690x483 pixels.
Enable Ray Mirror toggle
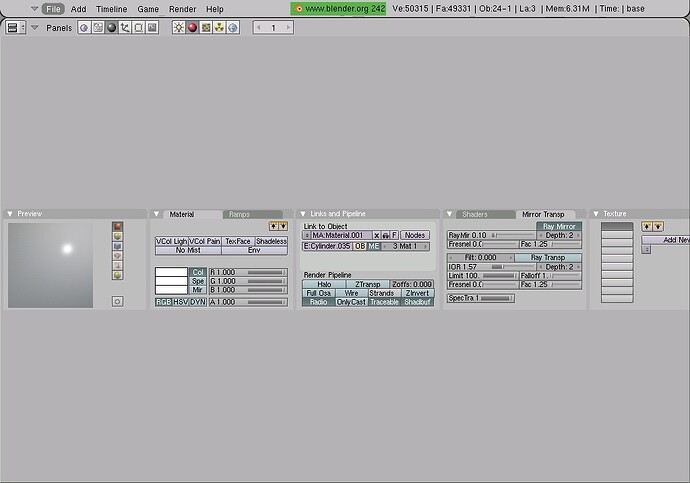pyautogui.click(x=559, y=226)
